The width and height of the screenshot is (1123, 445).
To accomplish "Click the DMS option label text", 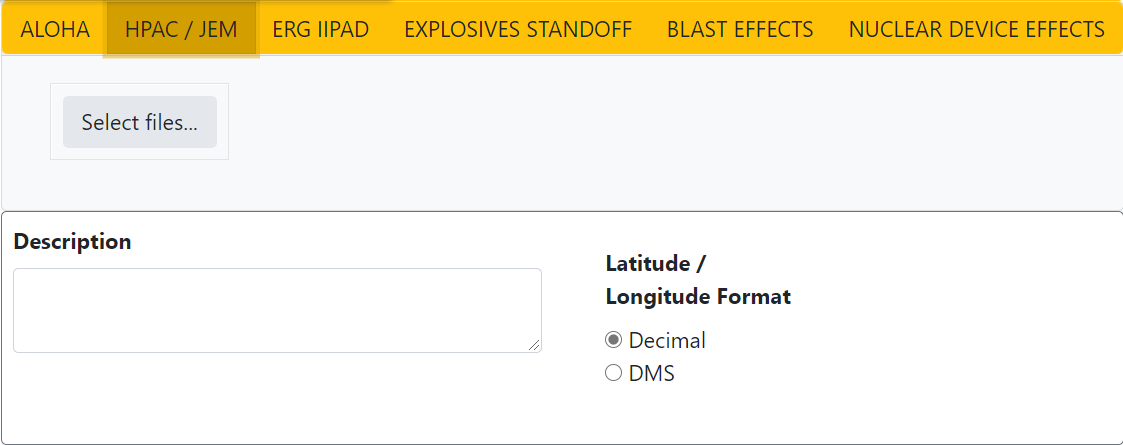I will coord(651,374).
